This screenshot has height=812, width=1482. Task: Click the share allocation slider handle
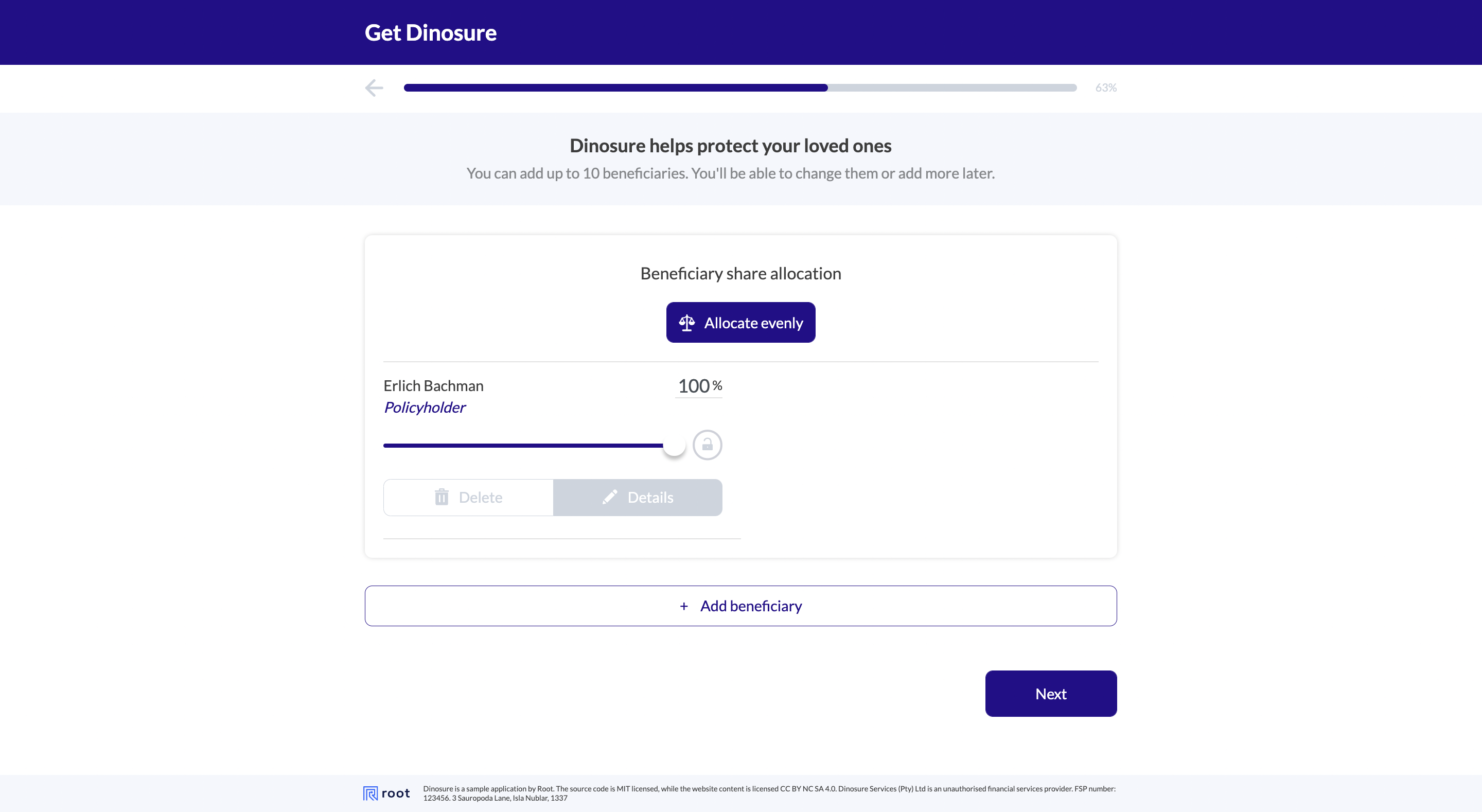click(674, 446)
